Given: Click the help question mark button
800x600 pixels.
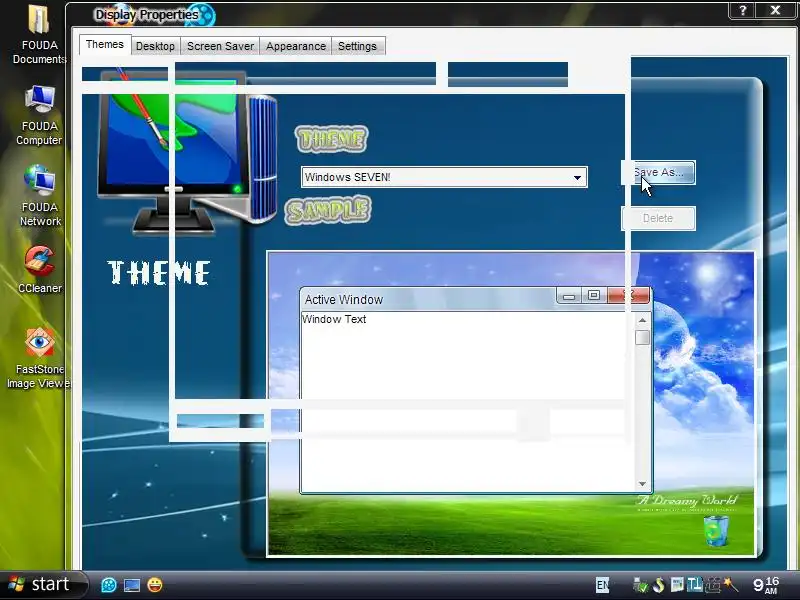Looking at the screenshot, I should pyautogui.click(x=743, y=10).
